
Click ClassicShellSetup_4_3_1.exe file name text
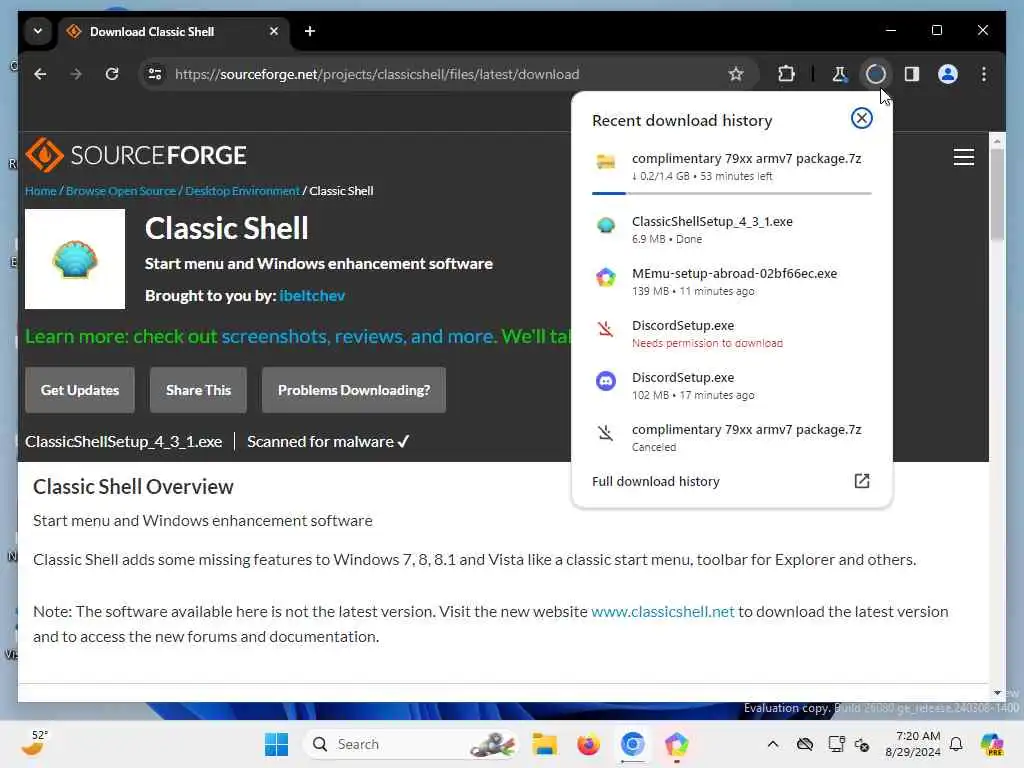pos(123,441)
